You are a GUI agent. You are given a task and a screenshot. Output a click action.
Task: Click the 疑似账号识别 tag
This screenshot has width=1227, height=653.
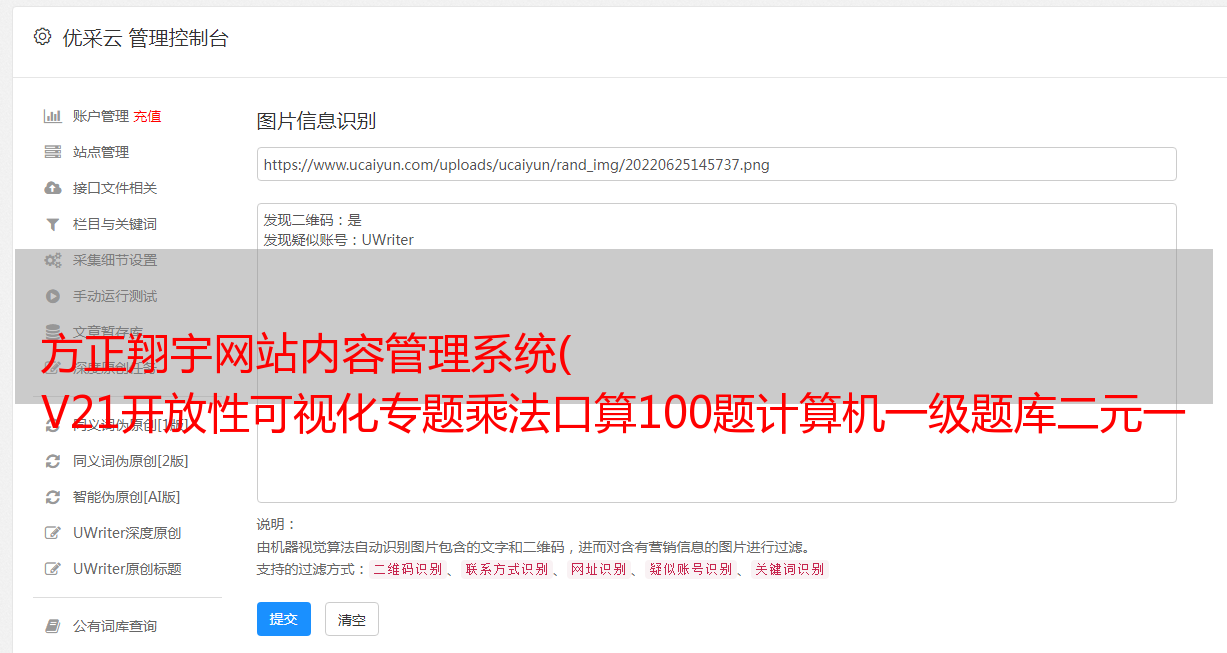[x=690, y=569]
